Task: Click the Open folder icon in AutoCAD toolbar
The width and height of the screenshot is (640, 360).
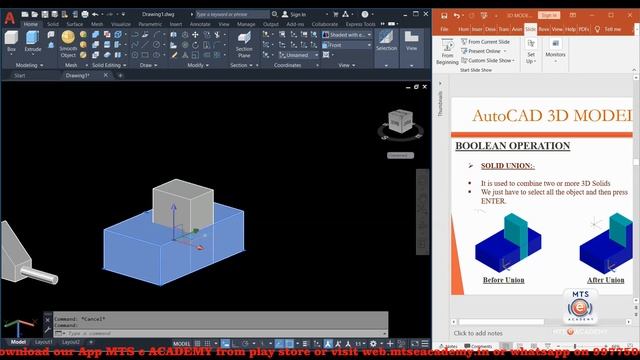Action: pos(35,14)
